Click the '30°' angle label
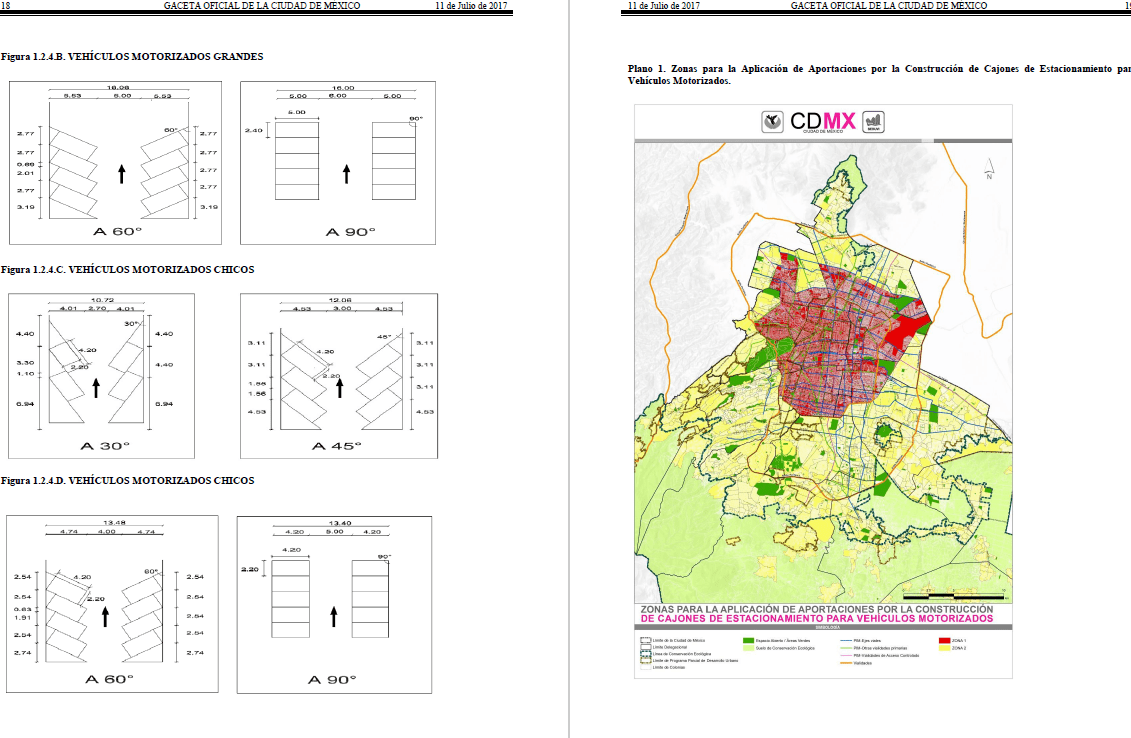Screen dimensions: 1131x738 pyautogui.click(x=131, y=324)
